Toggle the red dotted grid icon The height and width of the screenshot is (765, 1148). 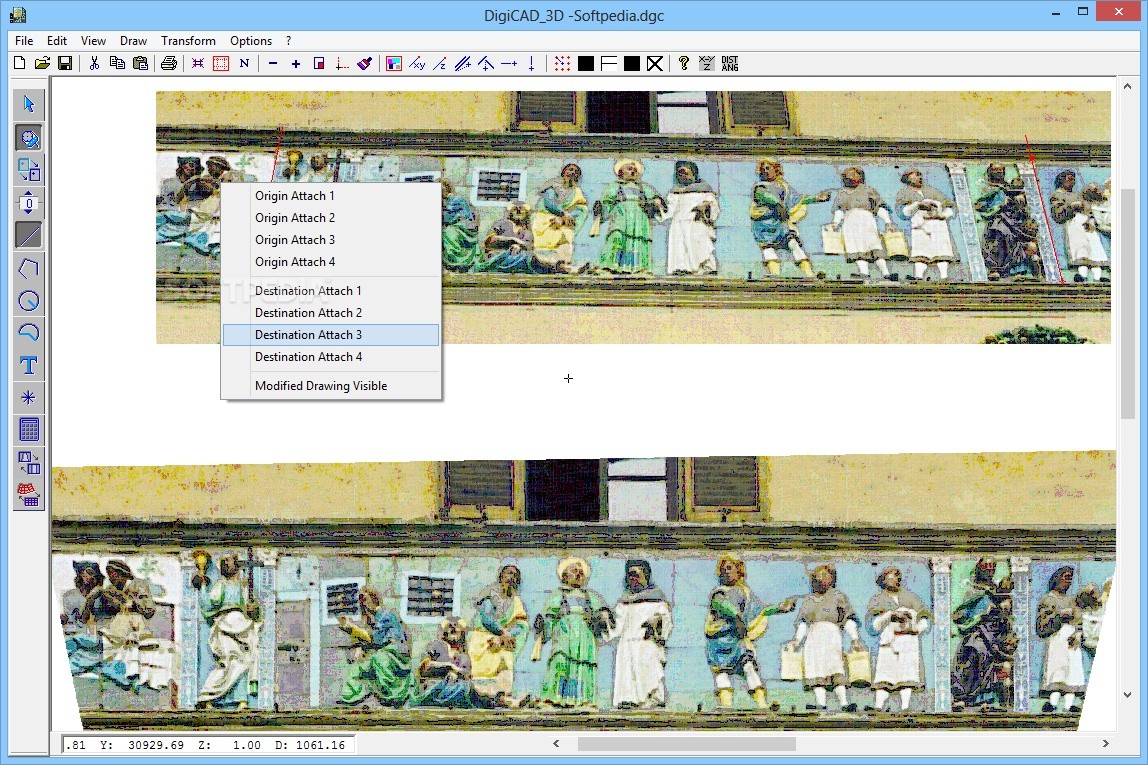tap(562, 64)
